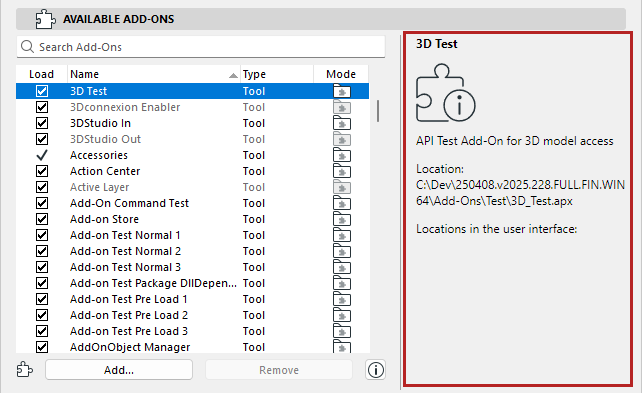This screenshot has width=642, height=393.
Task: Select the Add-on Test Normal 2 name
Action: point(125,251)
